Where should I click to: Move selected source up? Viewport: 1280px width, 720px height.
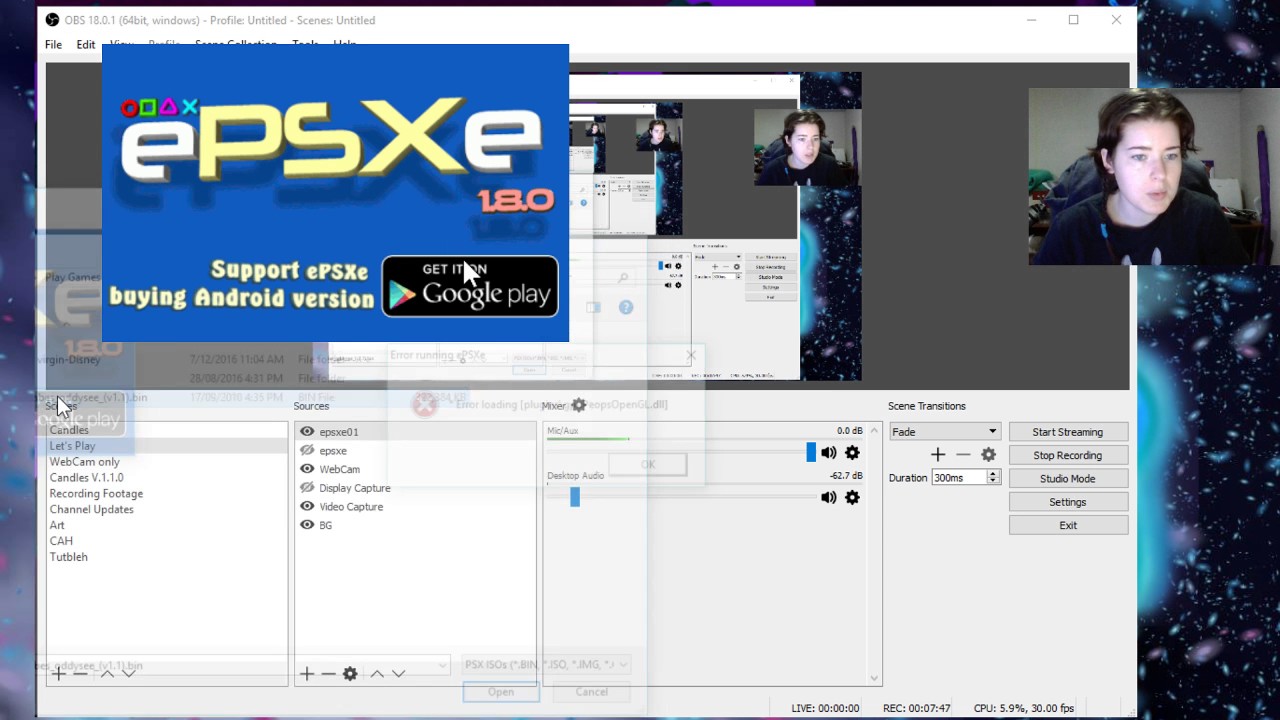click(x=377, y=674)
